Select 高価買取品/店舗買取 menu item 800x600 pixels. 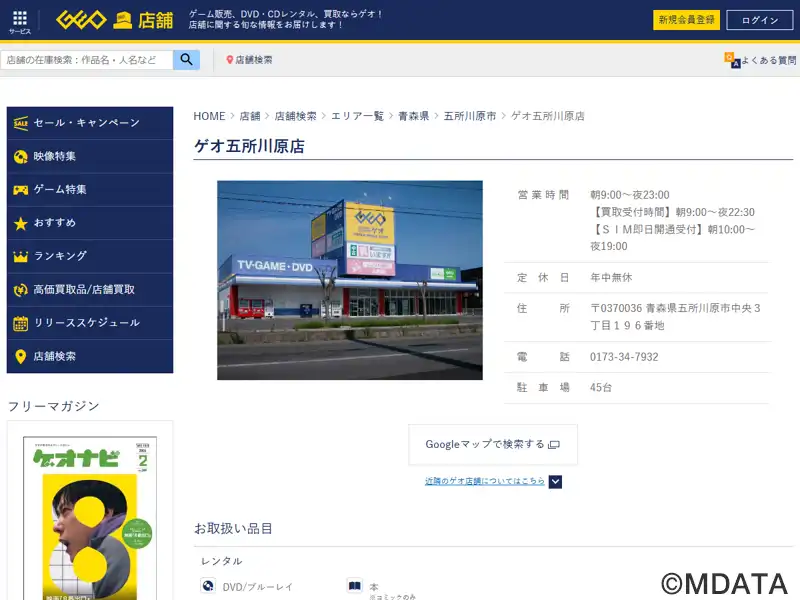point(84,290)
